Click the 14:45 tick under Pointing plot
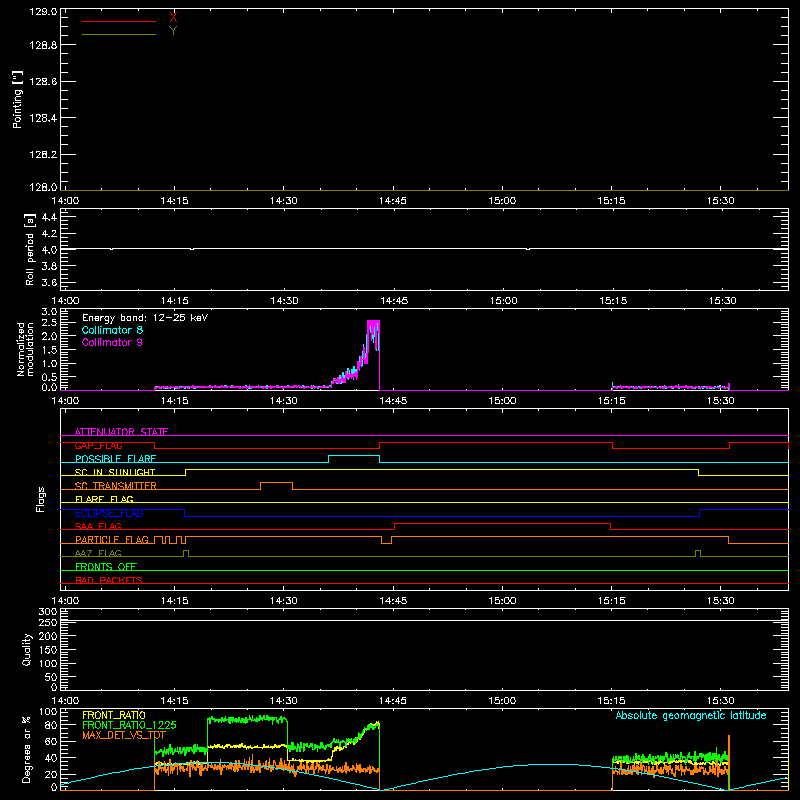Screen dimensions: 800x800 click(x=393, y=201)
